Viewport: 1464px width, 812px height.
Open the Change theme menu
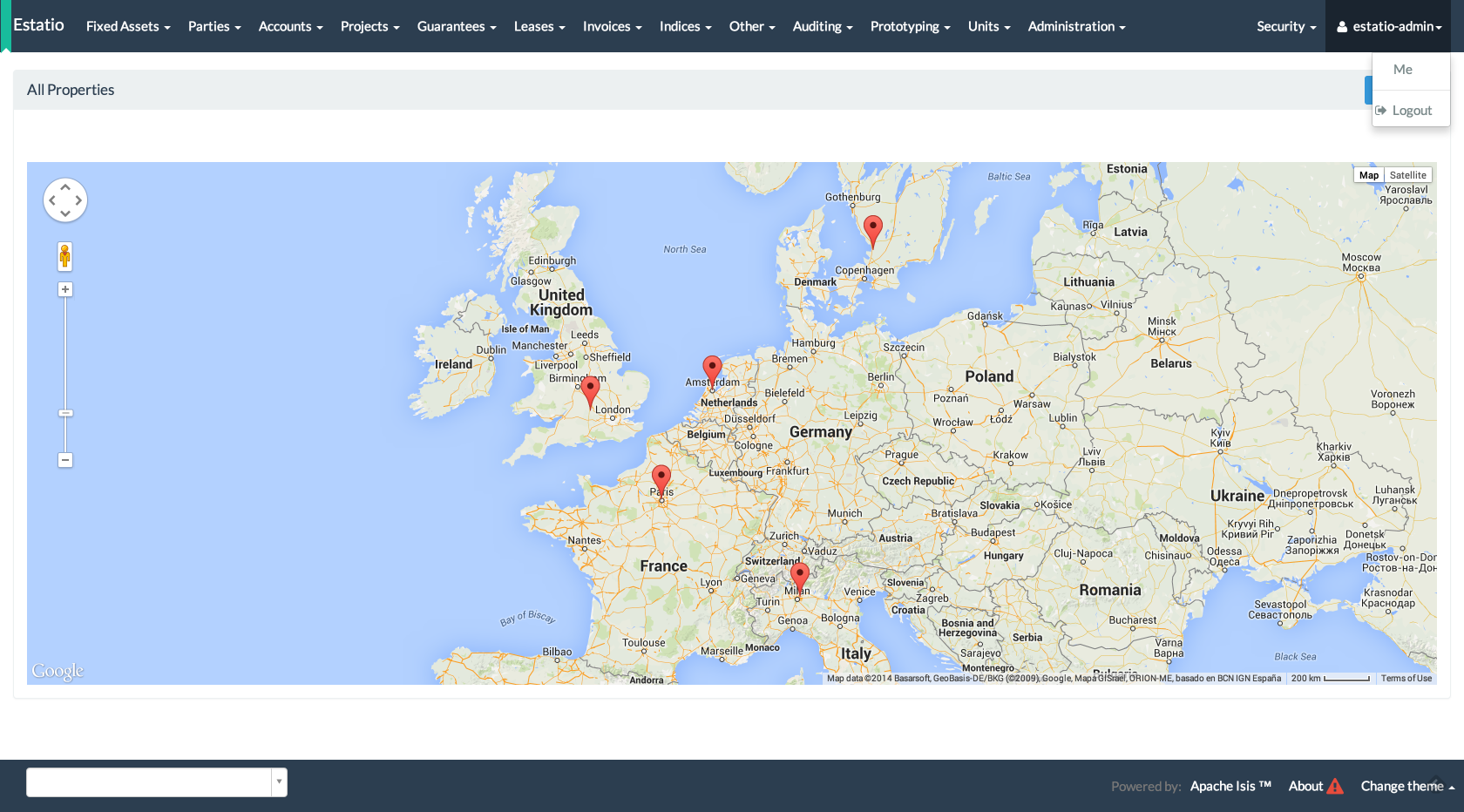coord(1407,786)
